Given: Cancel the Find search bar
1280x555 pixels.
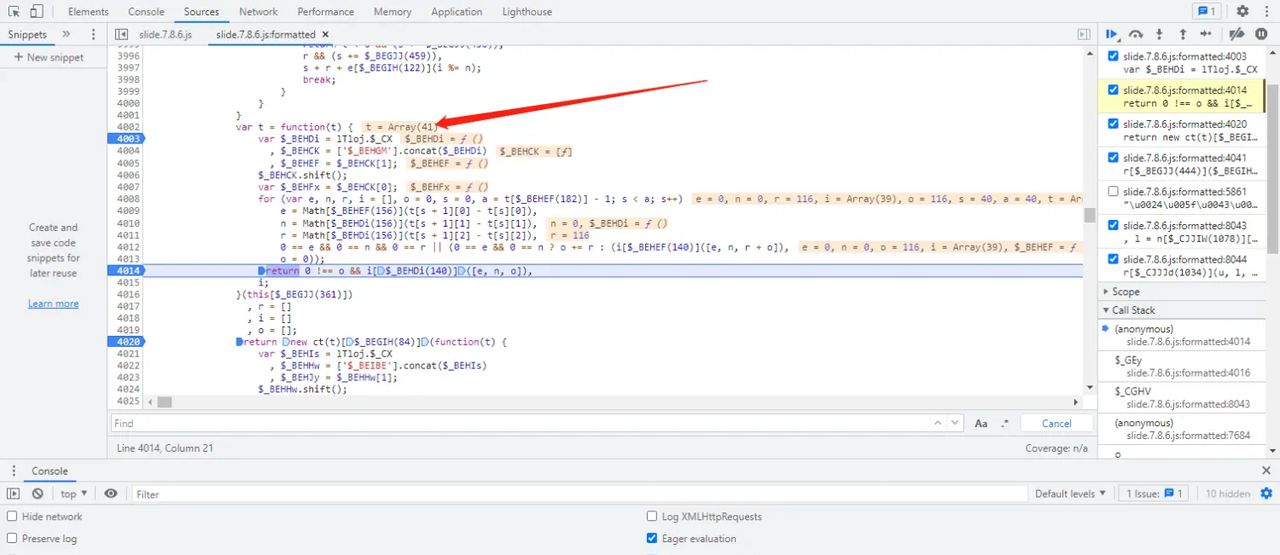Looking at the screenshot, I should click(x=1056, y=423).
